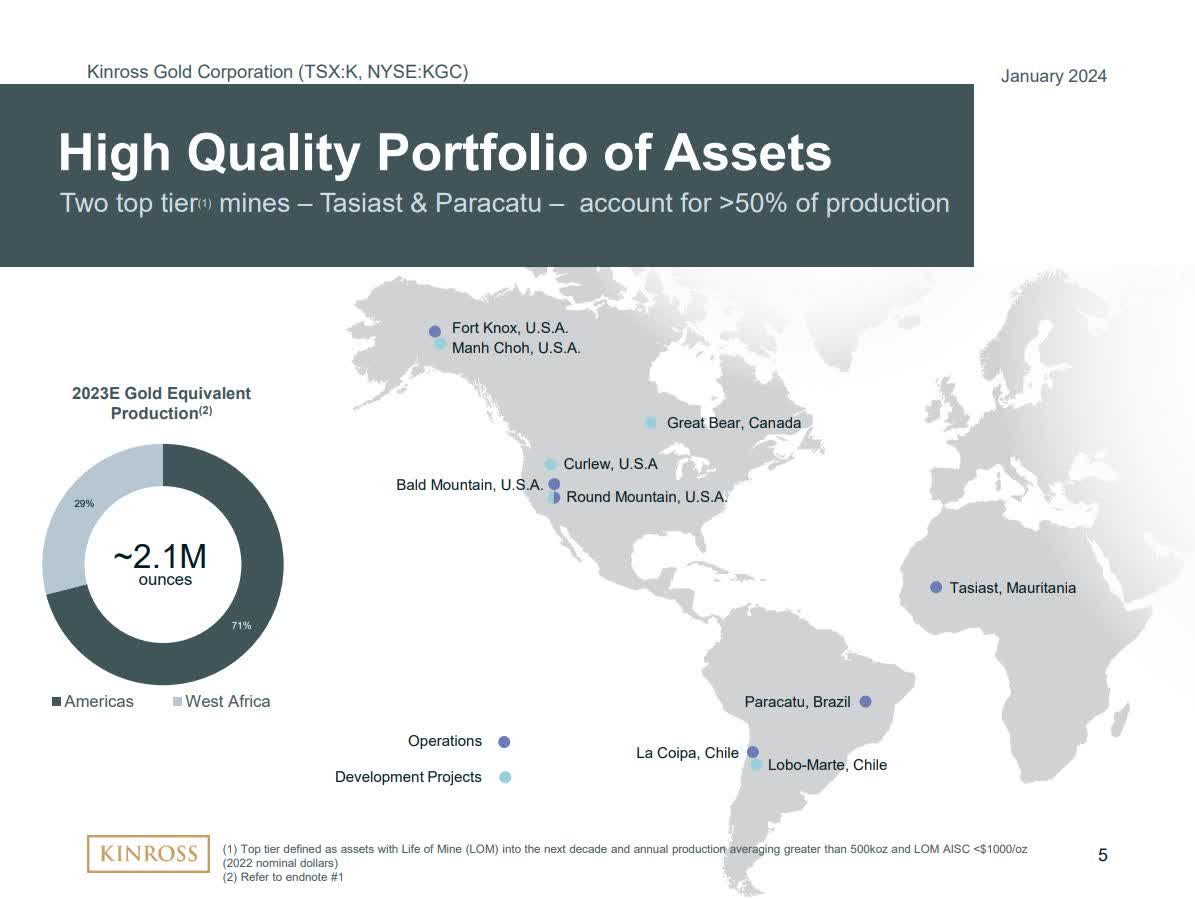Click the Round Mountain, U.S.A. marker
Image resolution: width=1195 pixels, height=899 pixels.
tap(557, 496)
